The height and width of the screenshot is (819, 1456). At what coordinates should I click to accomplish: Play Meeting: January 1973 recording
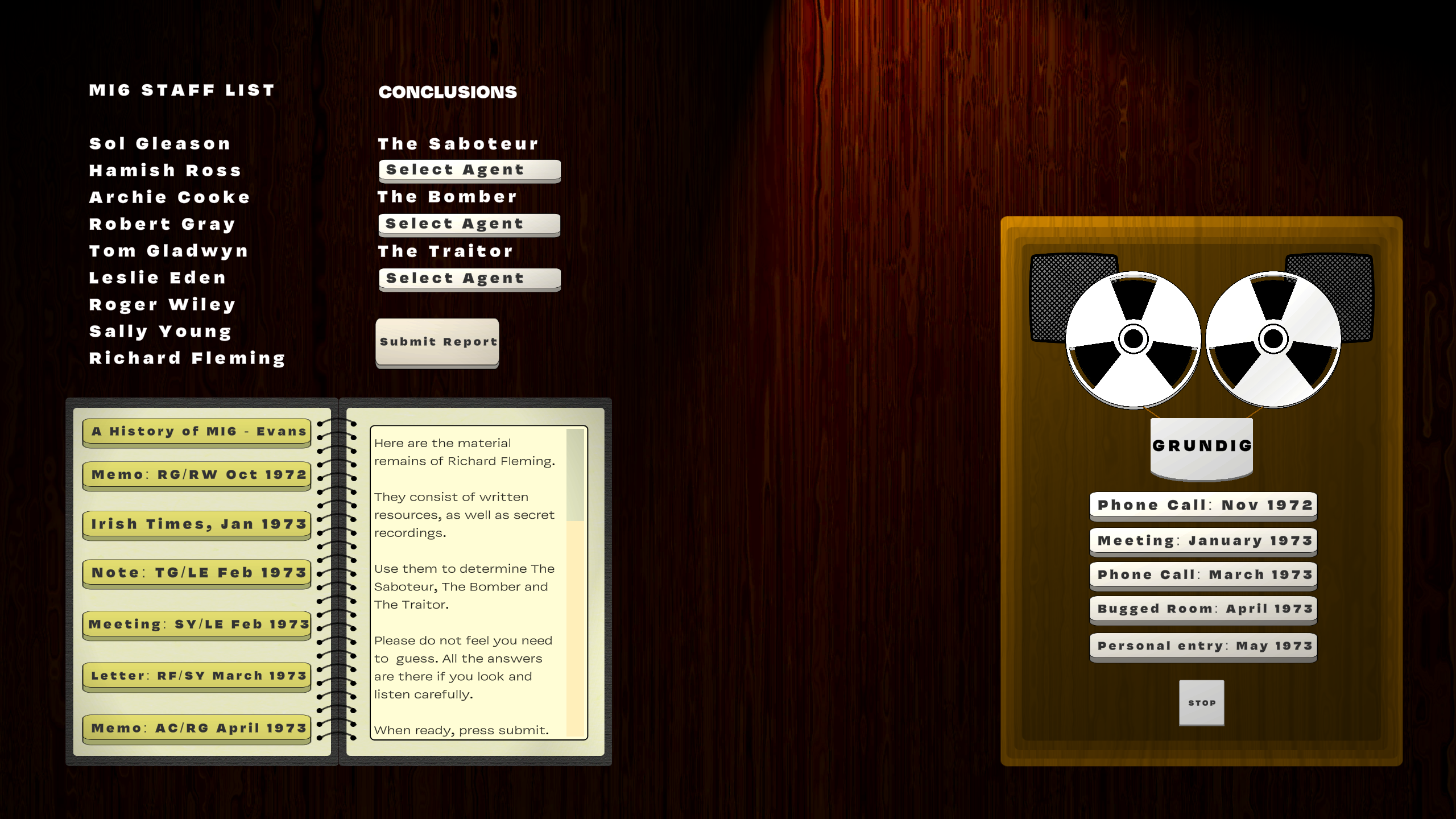pyautogui.click(x=1203, y=541)
